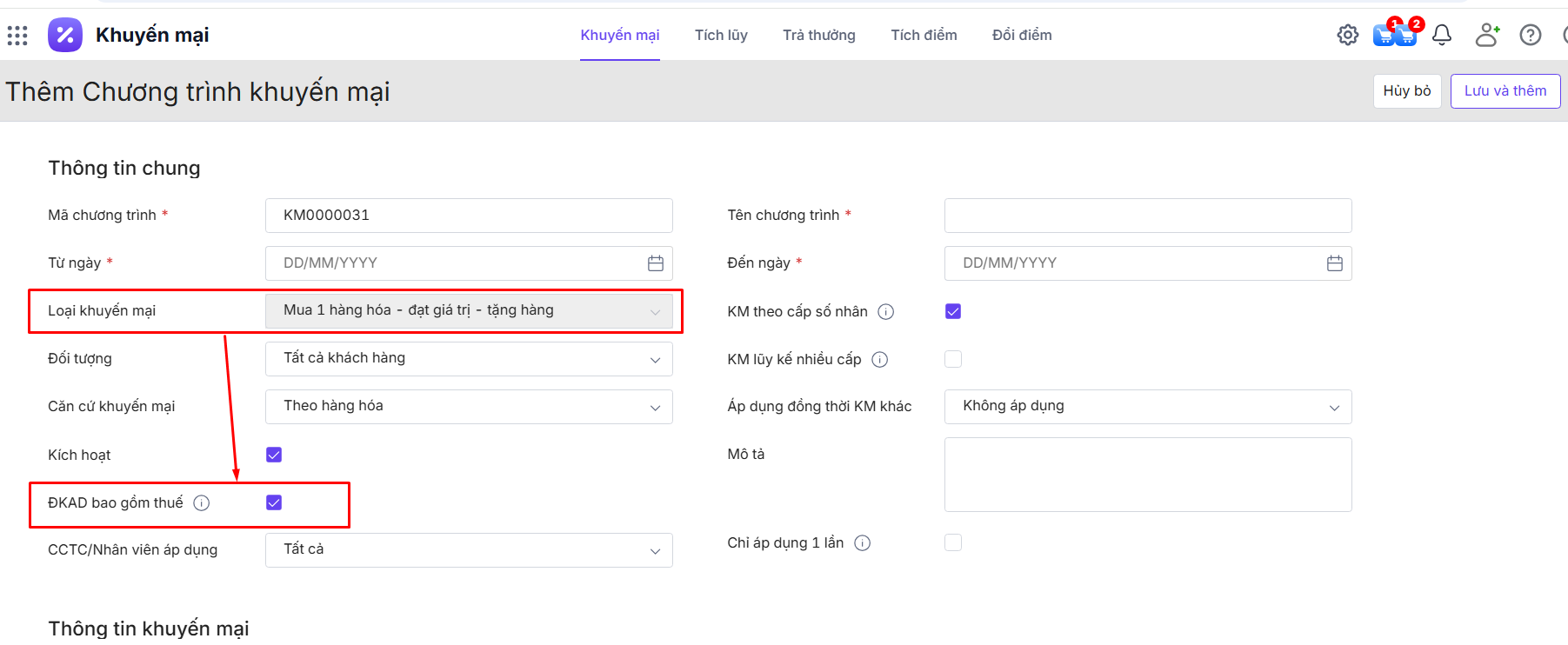1568x645 pixels.
Task: Open calendar picker for Đến ngày
Action: coord(1334,263)
